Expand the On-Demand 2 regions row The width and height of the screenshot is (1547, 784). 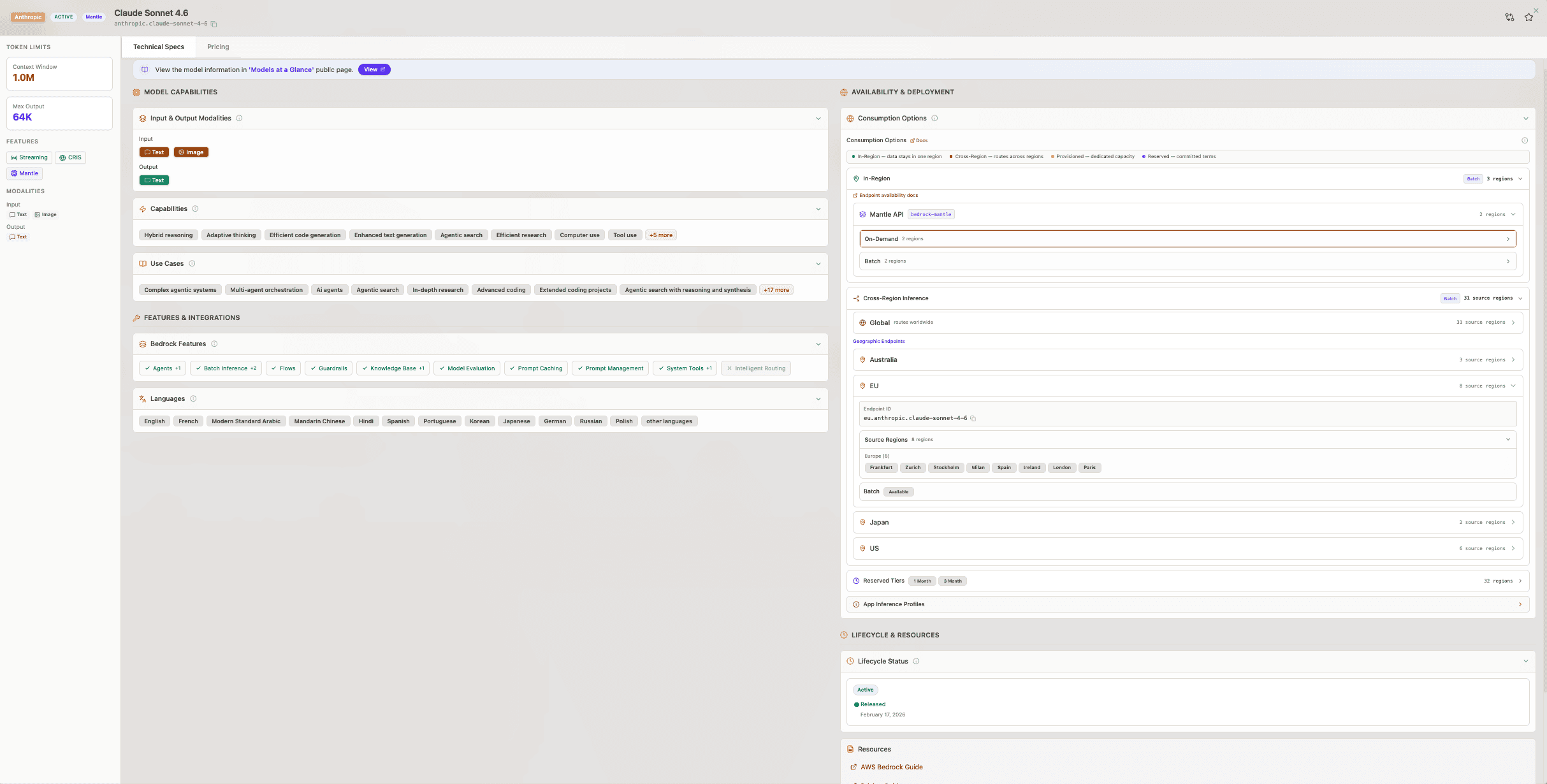(1187, 239)
